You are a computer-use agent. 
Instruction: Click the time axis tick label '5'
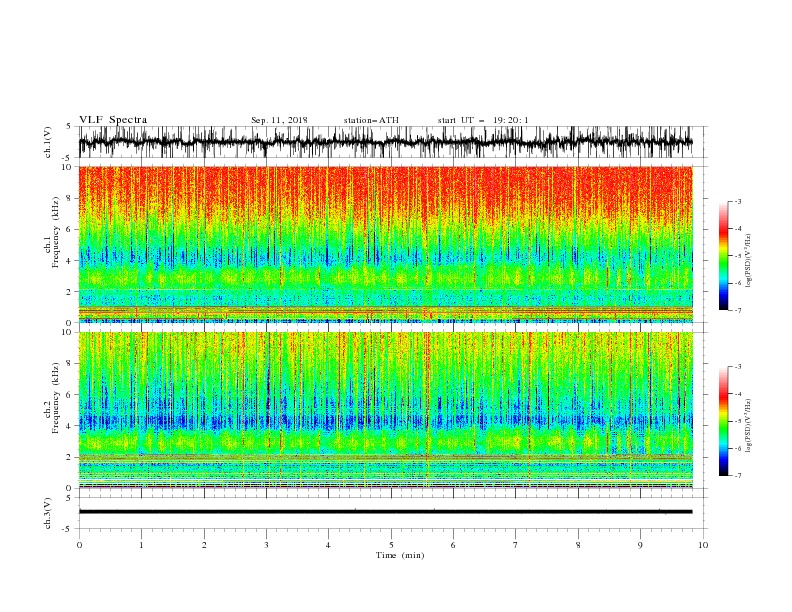click(x=391, y=545)
